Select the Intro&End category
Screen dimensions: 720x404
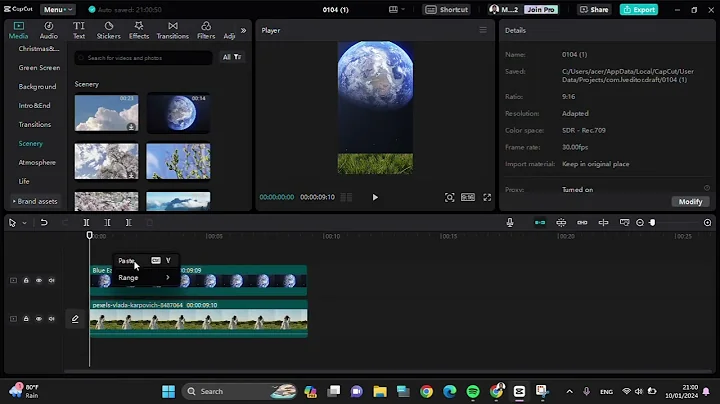[34, 105]
